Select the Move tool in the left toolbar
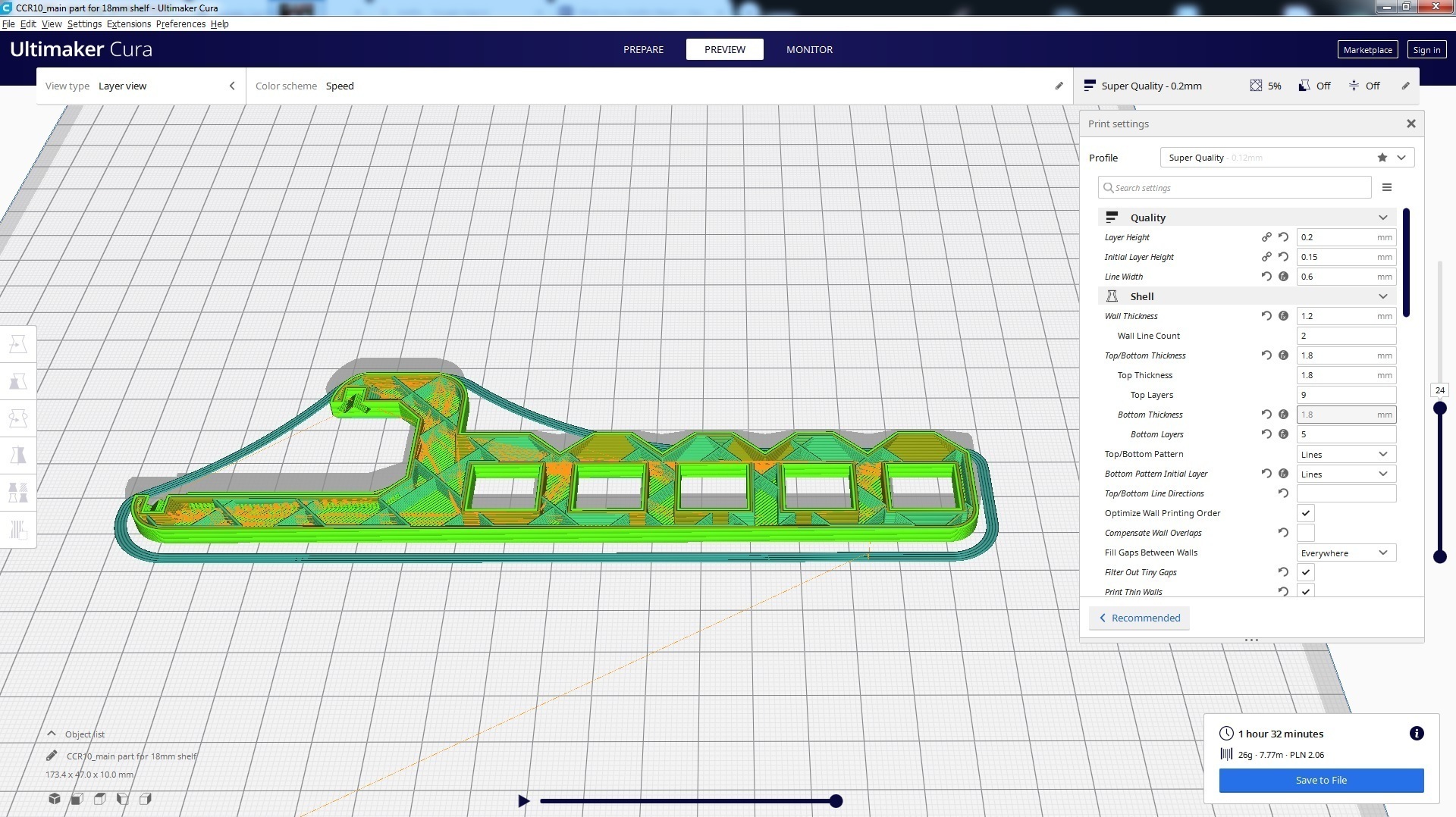 click(18, 344)
